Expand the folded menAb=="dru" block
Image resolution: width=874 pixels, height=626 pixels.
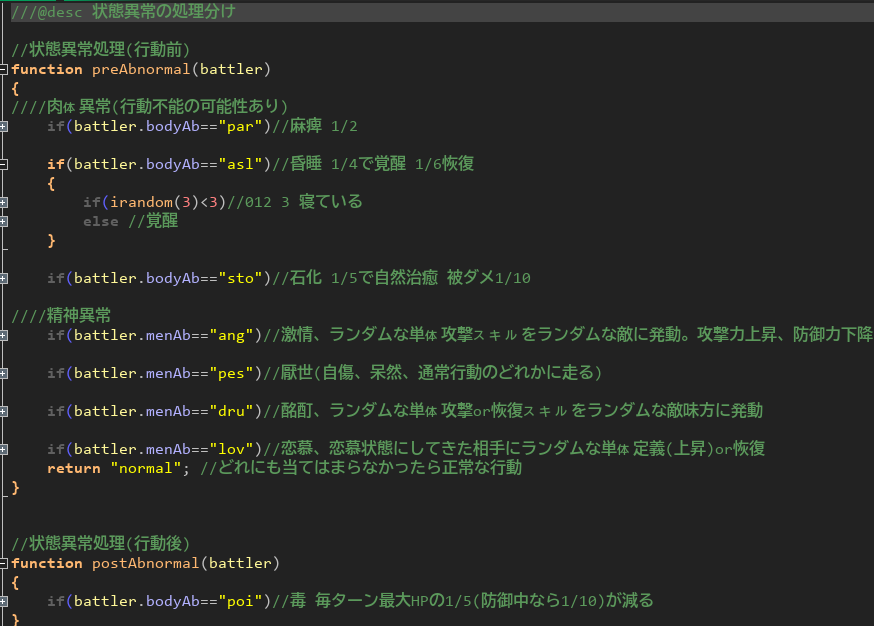[4, 411]
